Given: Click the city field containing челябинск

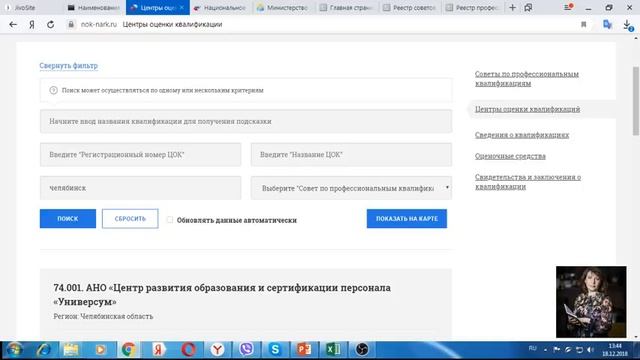Looking at the screenshot, I should pos(140,188).
